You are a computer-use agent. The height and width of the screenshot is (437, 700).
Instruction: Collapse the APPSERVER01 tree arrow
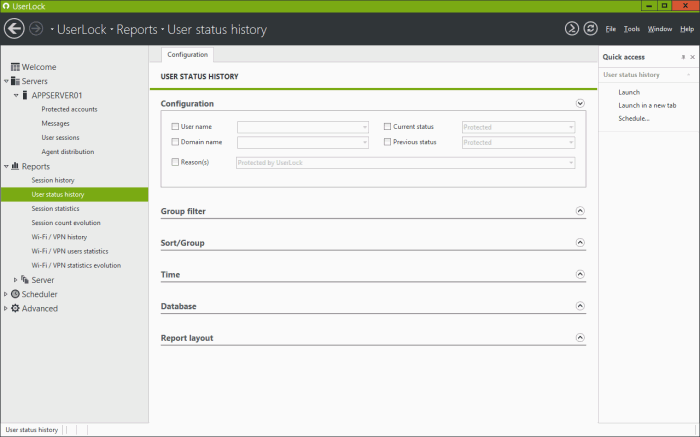(16, 96)
